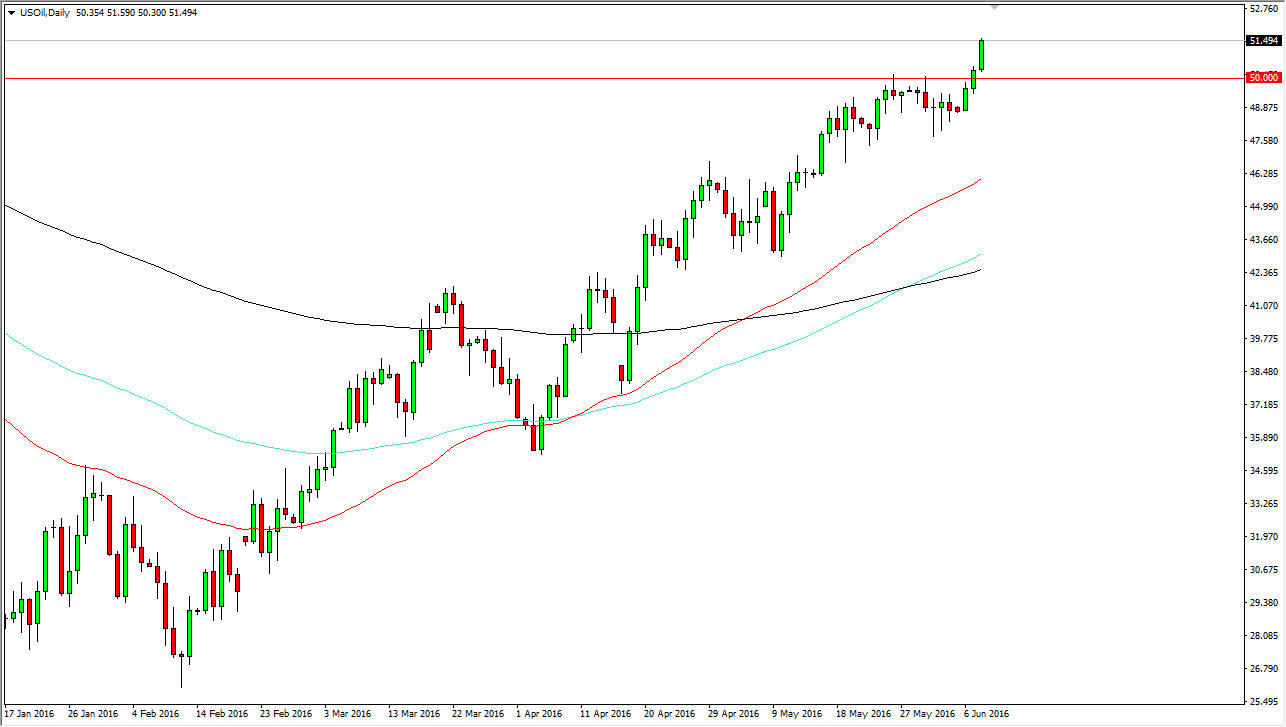This screenshot has width=1286, height=727.
Task: Click the 46.285 price scale value
Action: [1264, 174]
